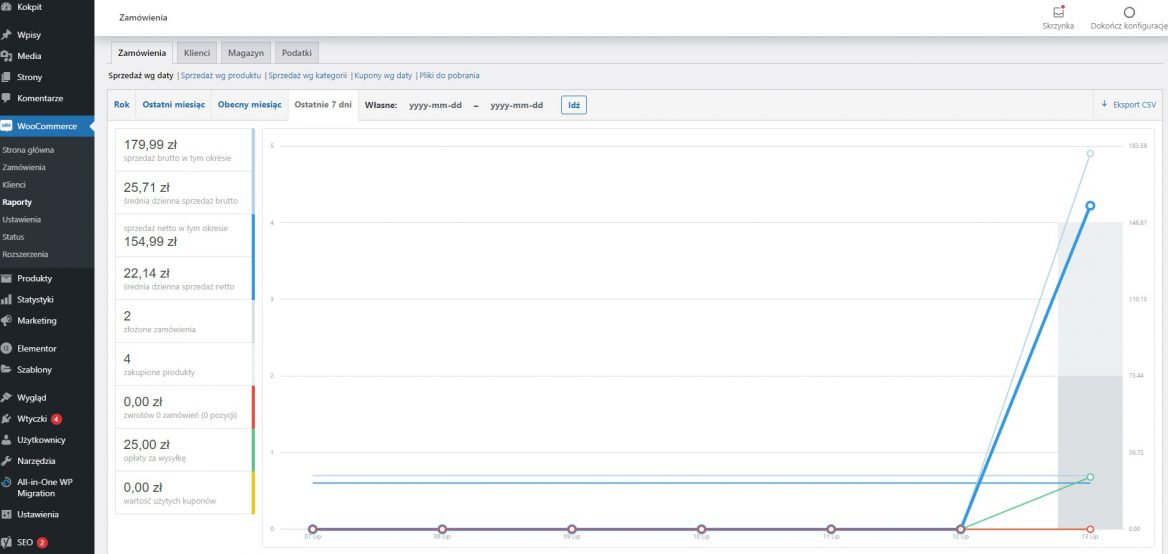Click the 2 złożone zamówienia legend item
1168x554 pixels.
(185, 321)
